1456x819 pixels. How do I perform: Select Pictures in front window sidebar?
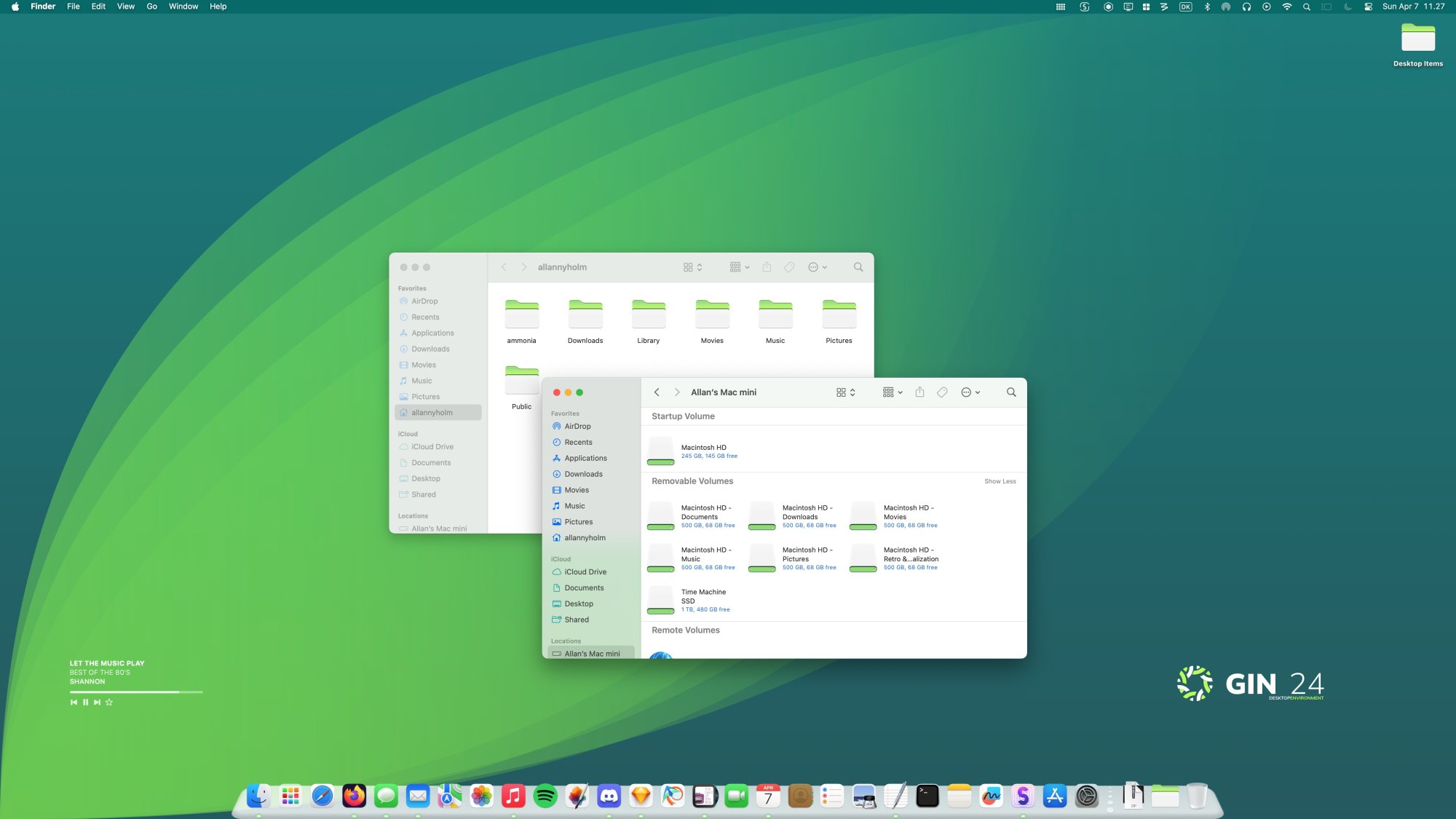[591, 522]
